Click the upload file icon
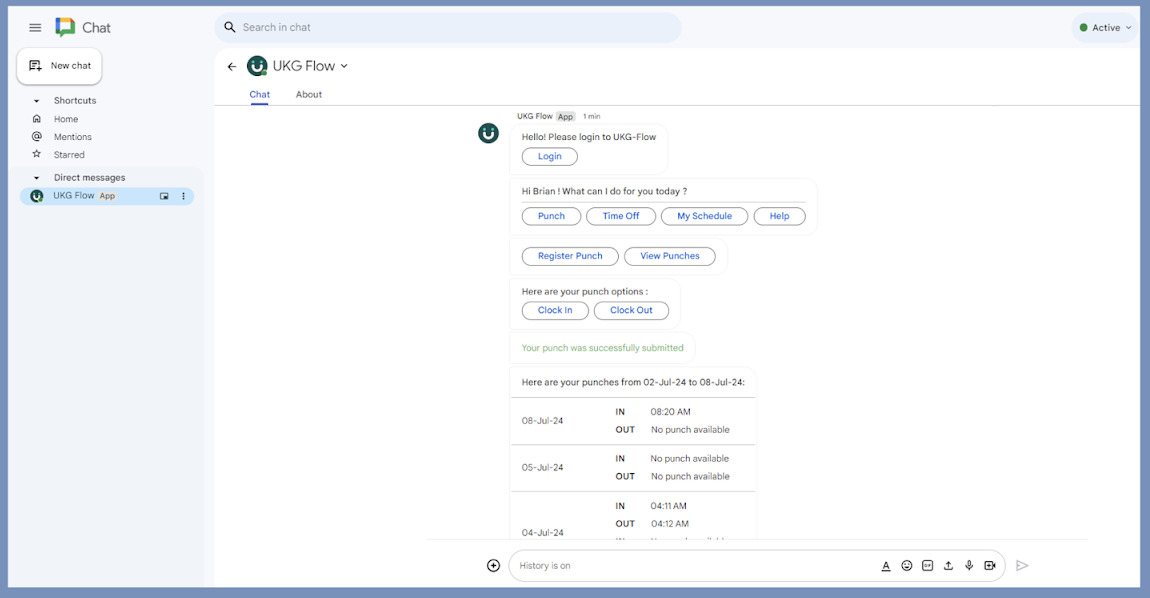1150x598 pixels. point(948,566)
